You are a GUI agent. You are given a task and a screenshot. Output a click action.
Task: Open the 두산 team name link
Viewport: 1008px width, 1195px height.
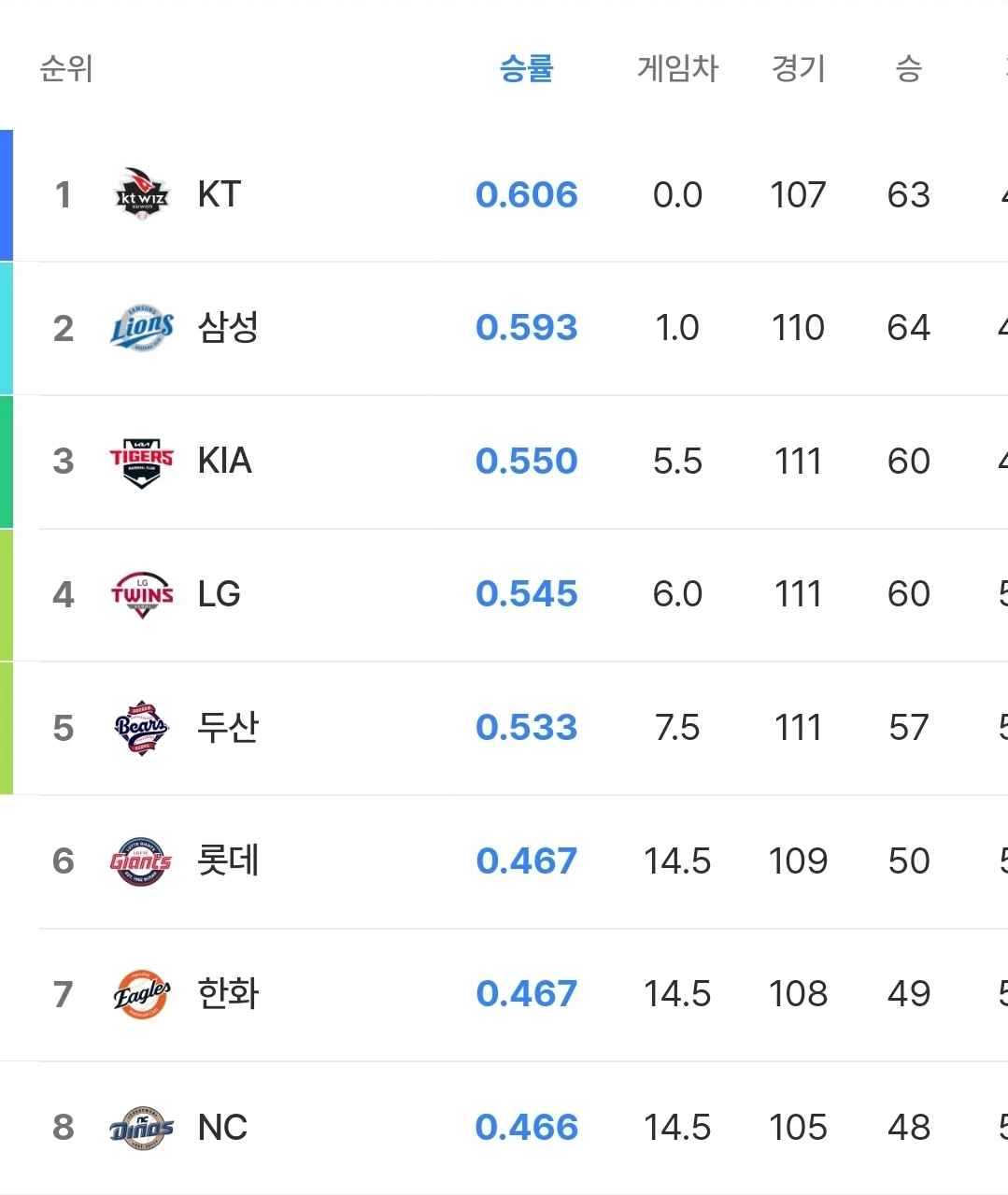coord(228,728)
